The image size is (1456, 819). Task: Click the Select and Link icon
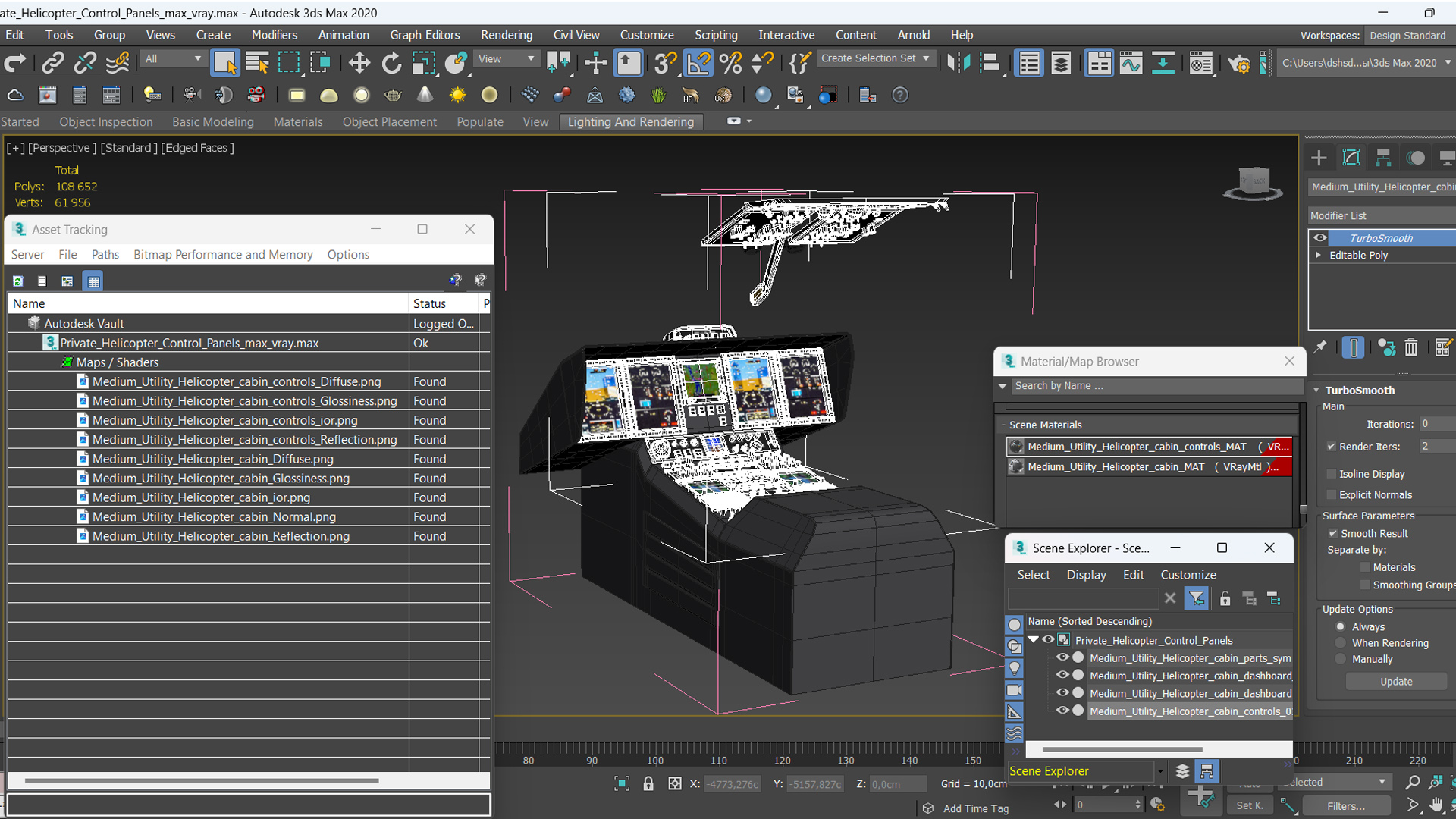point(52,63)
